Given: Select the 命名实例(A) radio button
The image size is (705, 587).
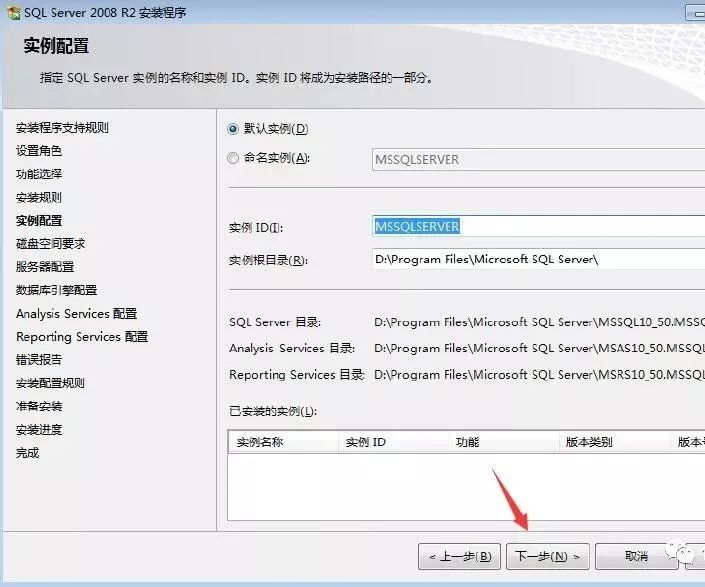Looking at the screenshot, I should pos(232,158).
